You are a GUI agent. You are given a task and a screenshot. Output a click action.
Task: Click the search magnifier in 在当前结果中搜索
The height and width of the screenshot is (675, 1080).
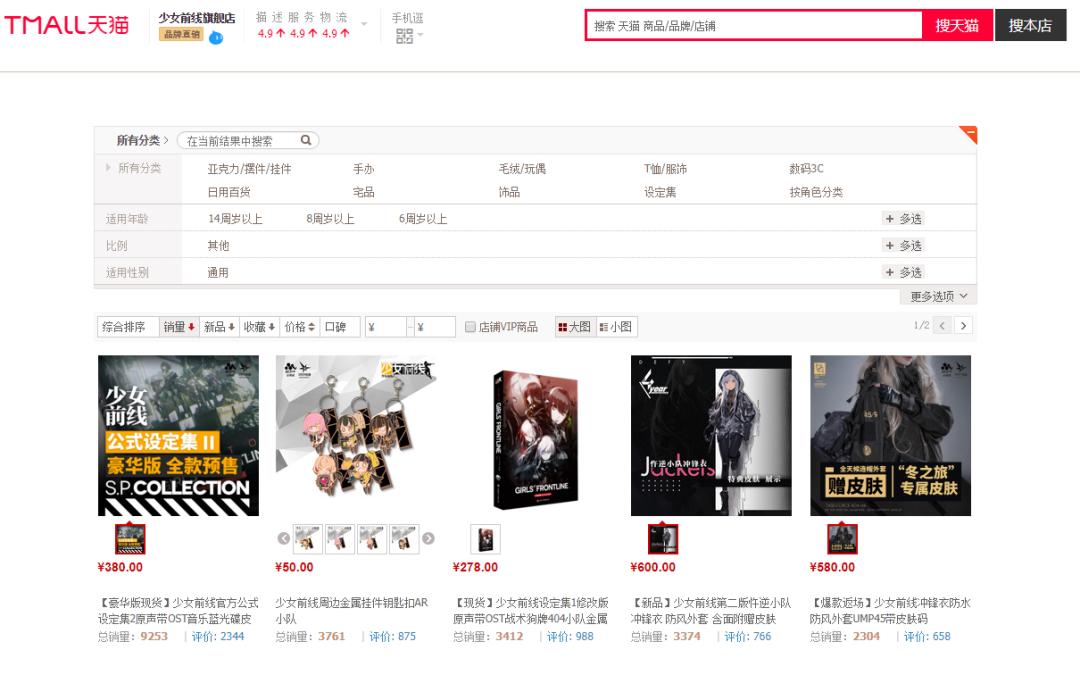click(304, 140)
